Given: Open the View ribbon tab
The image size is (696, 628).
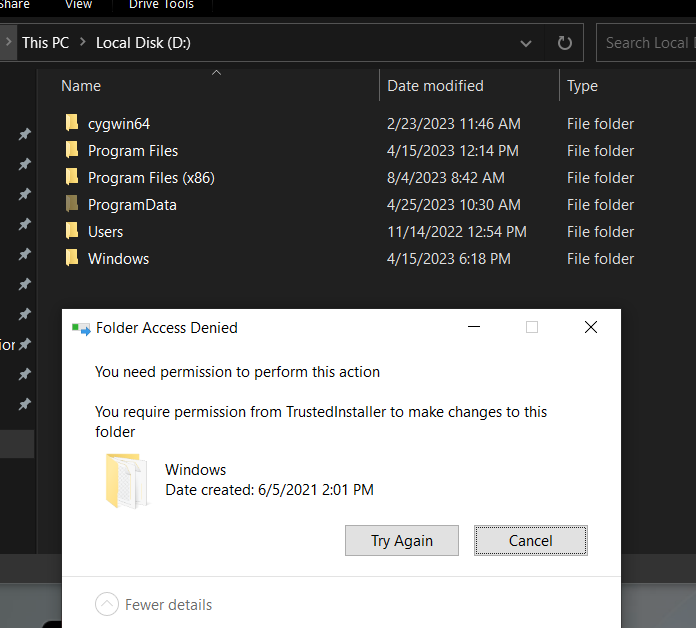Looking at the screenshot, I should point(78,4).
